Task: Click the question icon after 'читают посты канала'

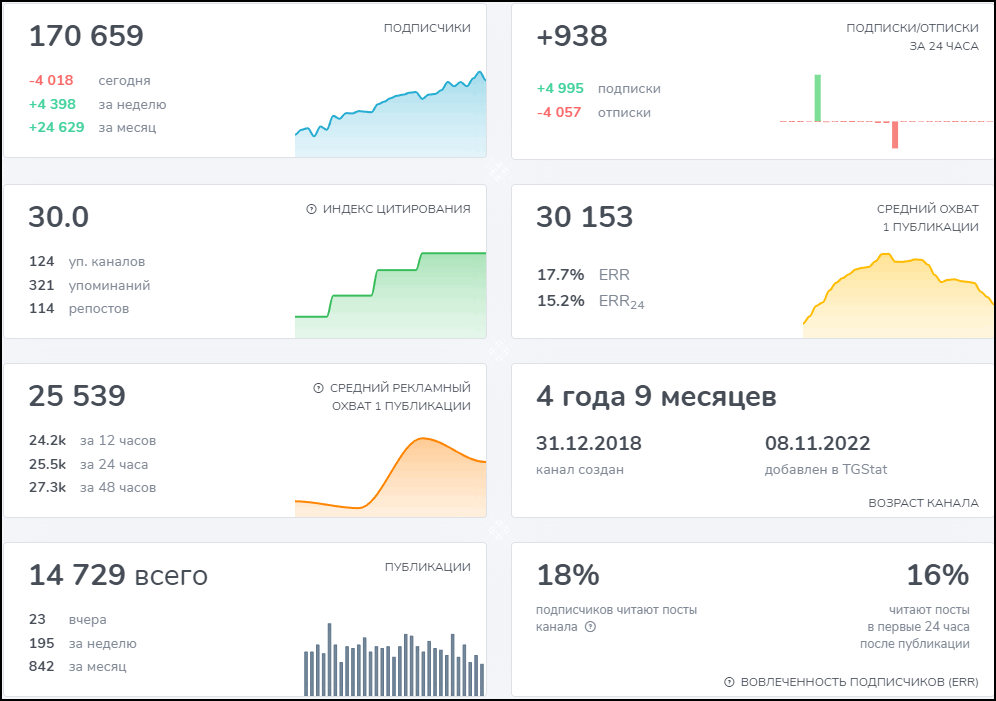Action: point(590,627)
